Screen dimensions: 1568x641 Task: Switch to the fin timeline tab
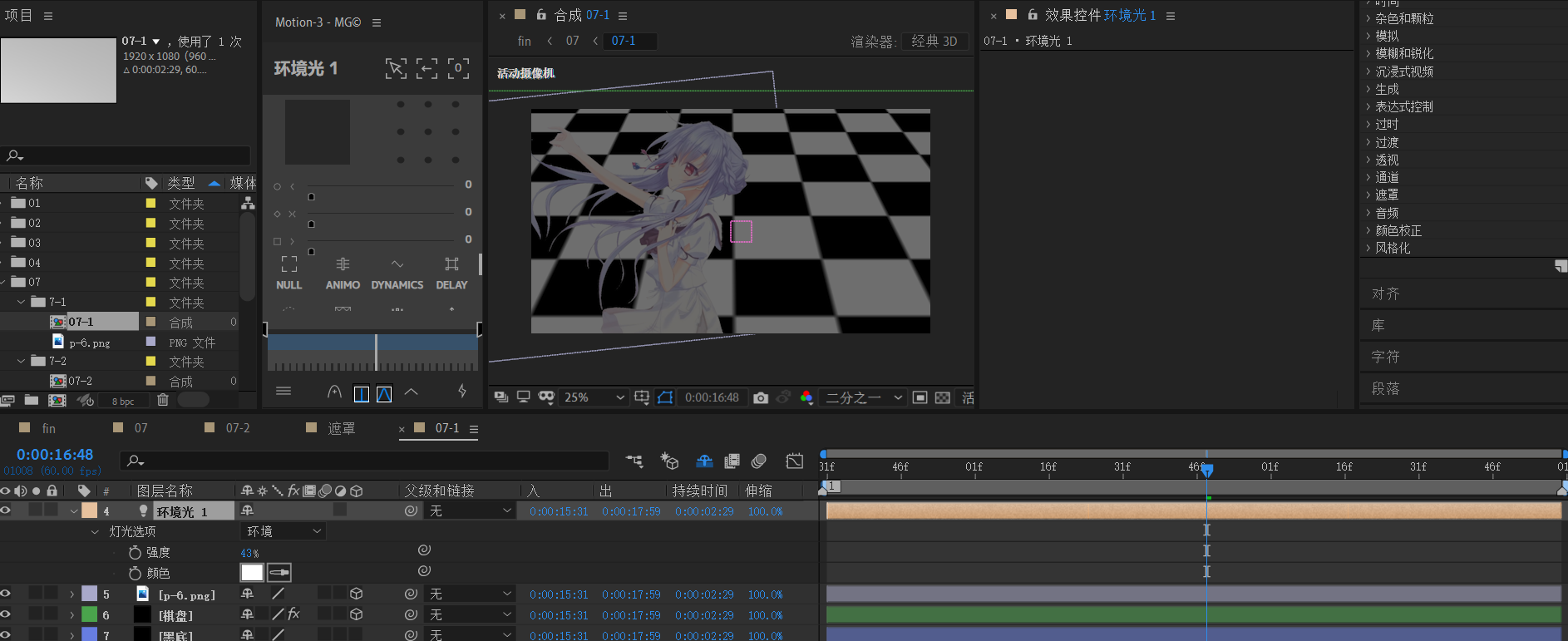click(x=48, y=428)
